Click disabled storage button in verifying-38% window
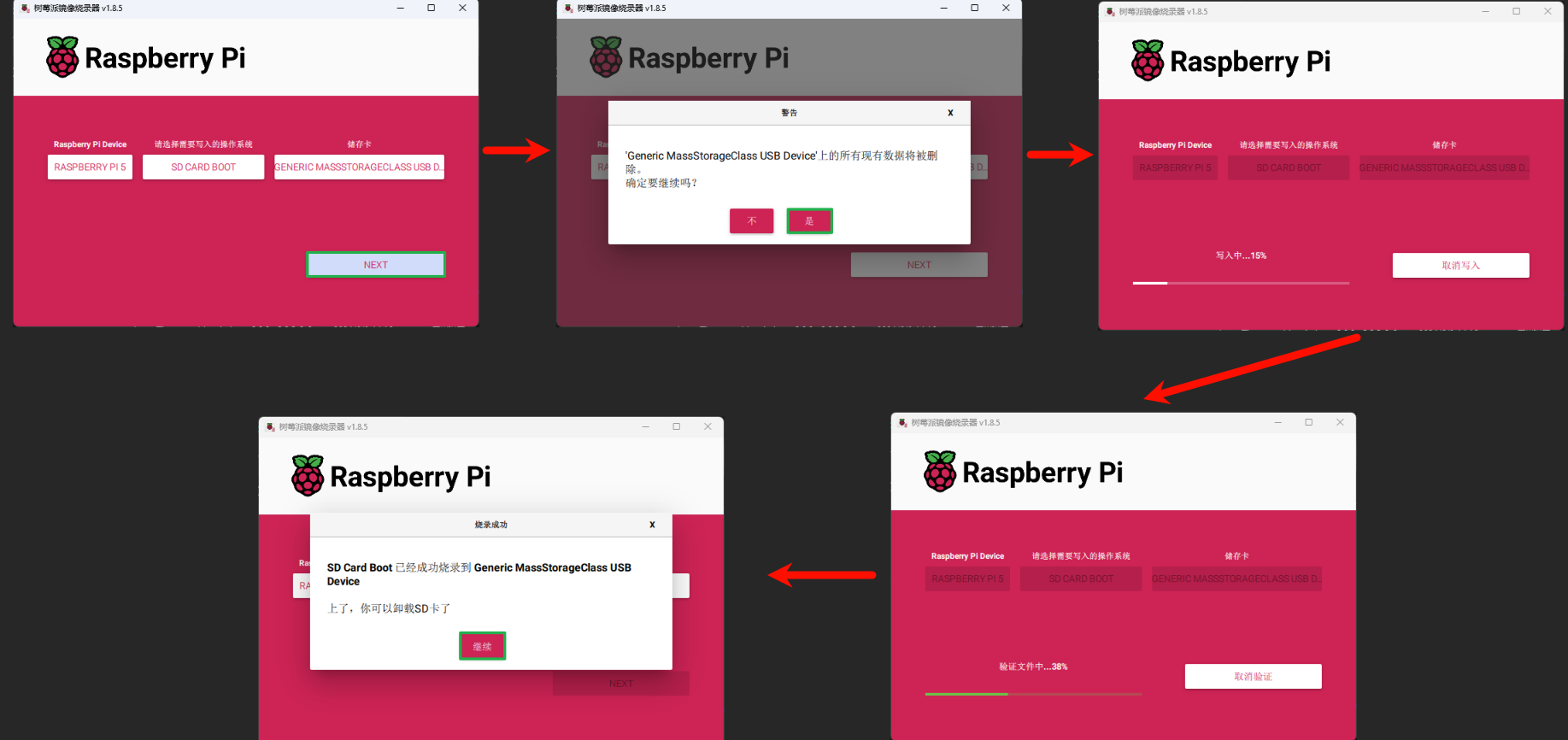Screen dimensions: 1568x740 click(1236, 579)
